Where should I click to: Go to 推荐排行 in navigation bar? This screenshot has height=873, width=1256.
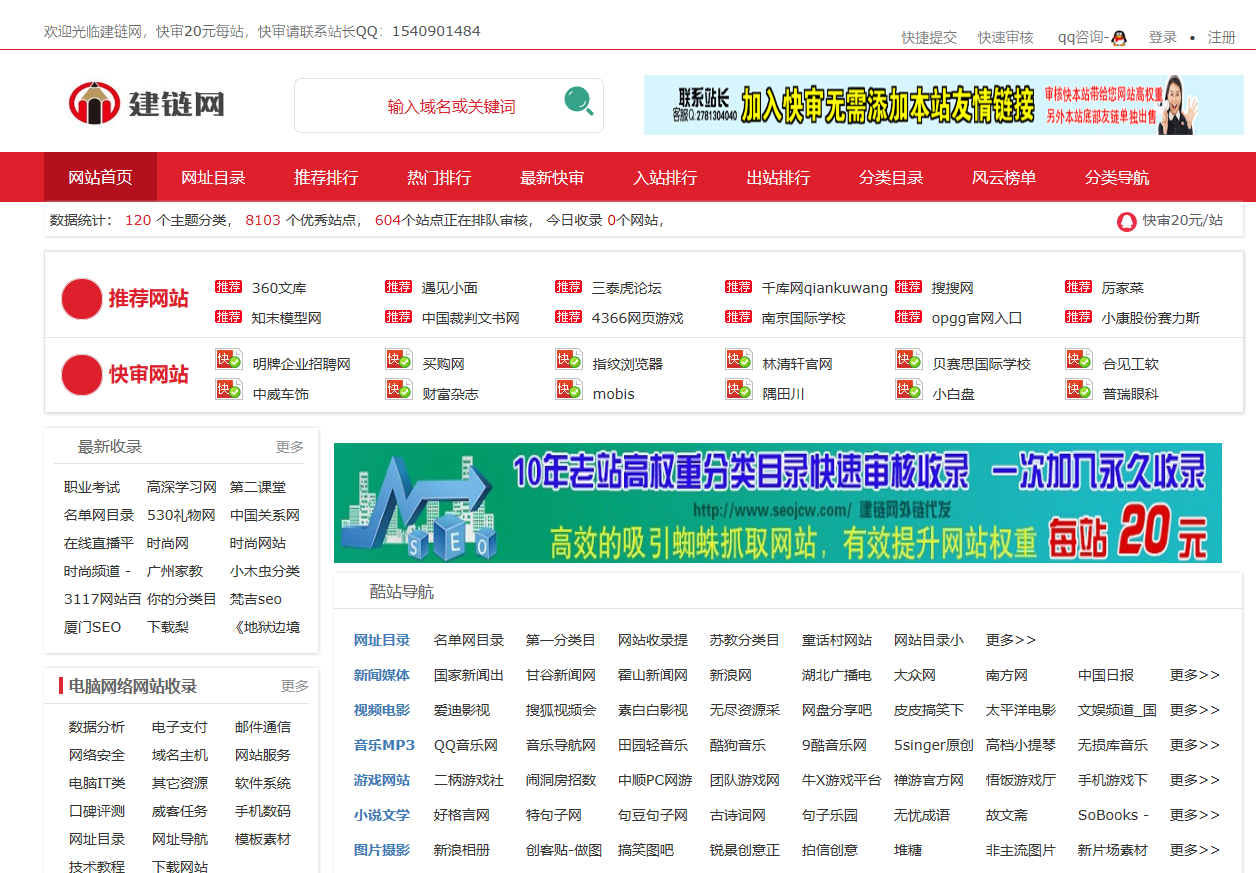click(326, 177)
